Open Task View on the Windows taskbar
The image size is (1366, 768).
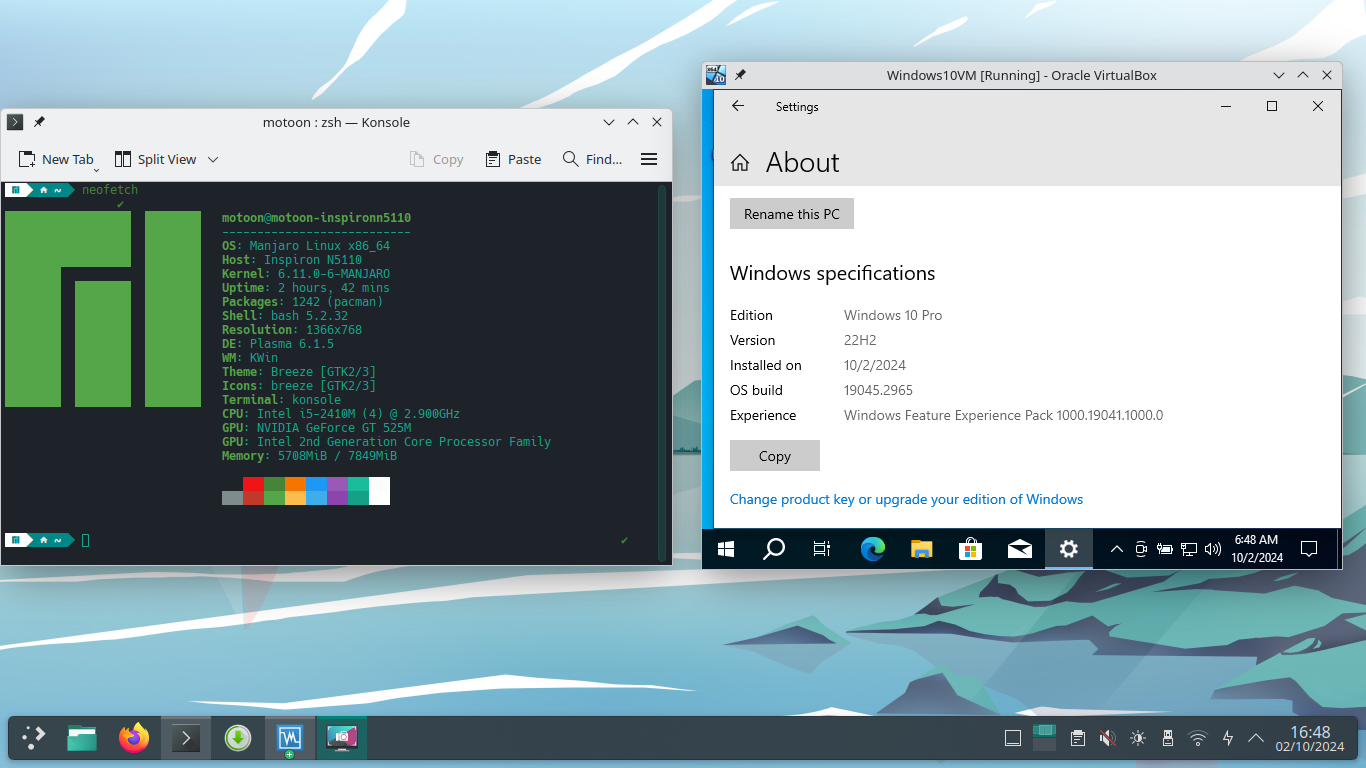click(822, 548)
